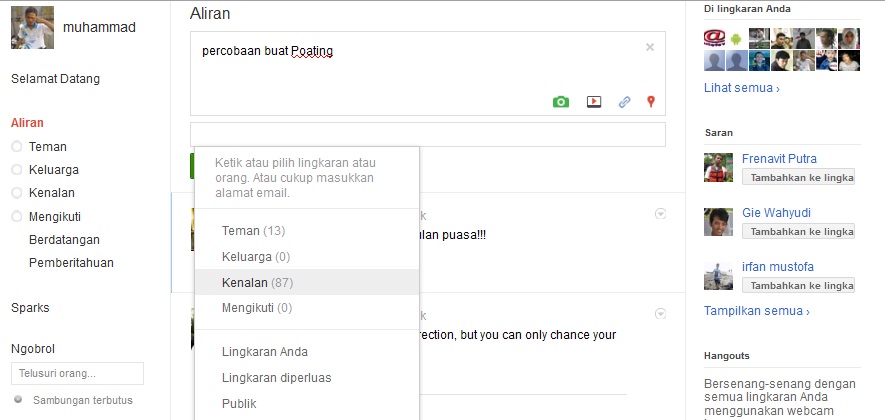
Task: Close the post box with X icon
Action: (649, 47)
